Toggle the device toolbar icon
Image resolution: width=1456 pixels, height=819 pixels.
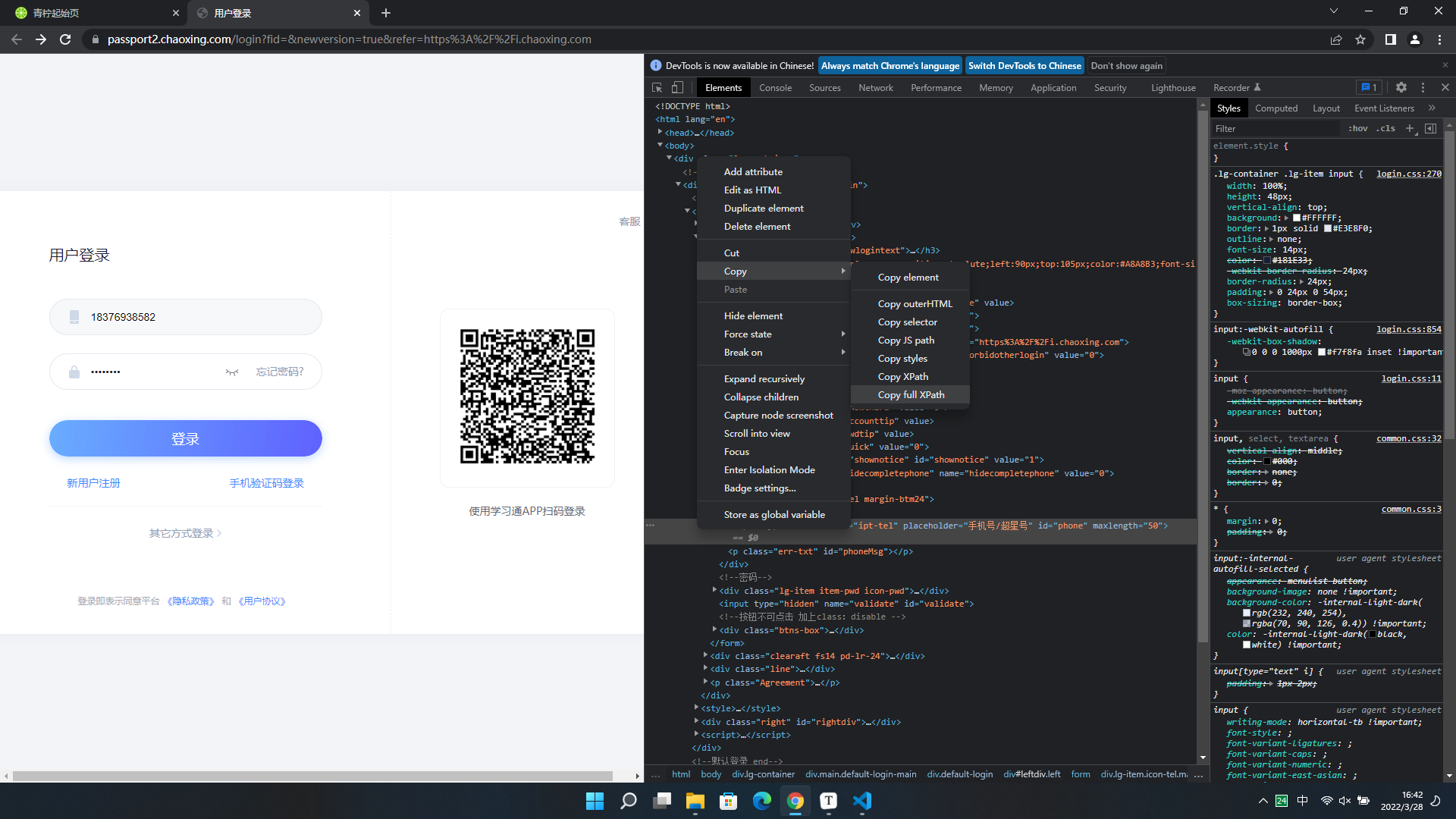tap(677, 88)
